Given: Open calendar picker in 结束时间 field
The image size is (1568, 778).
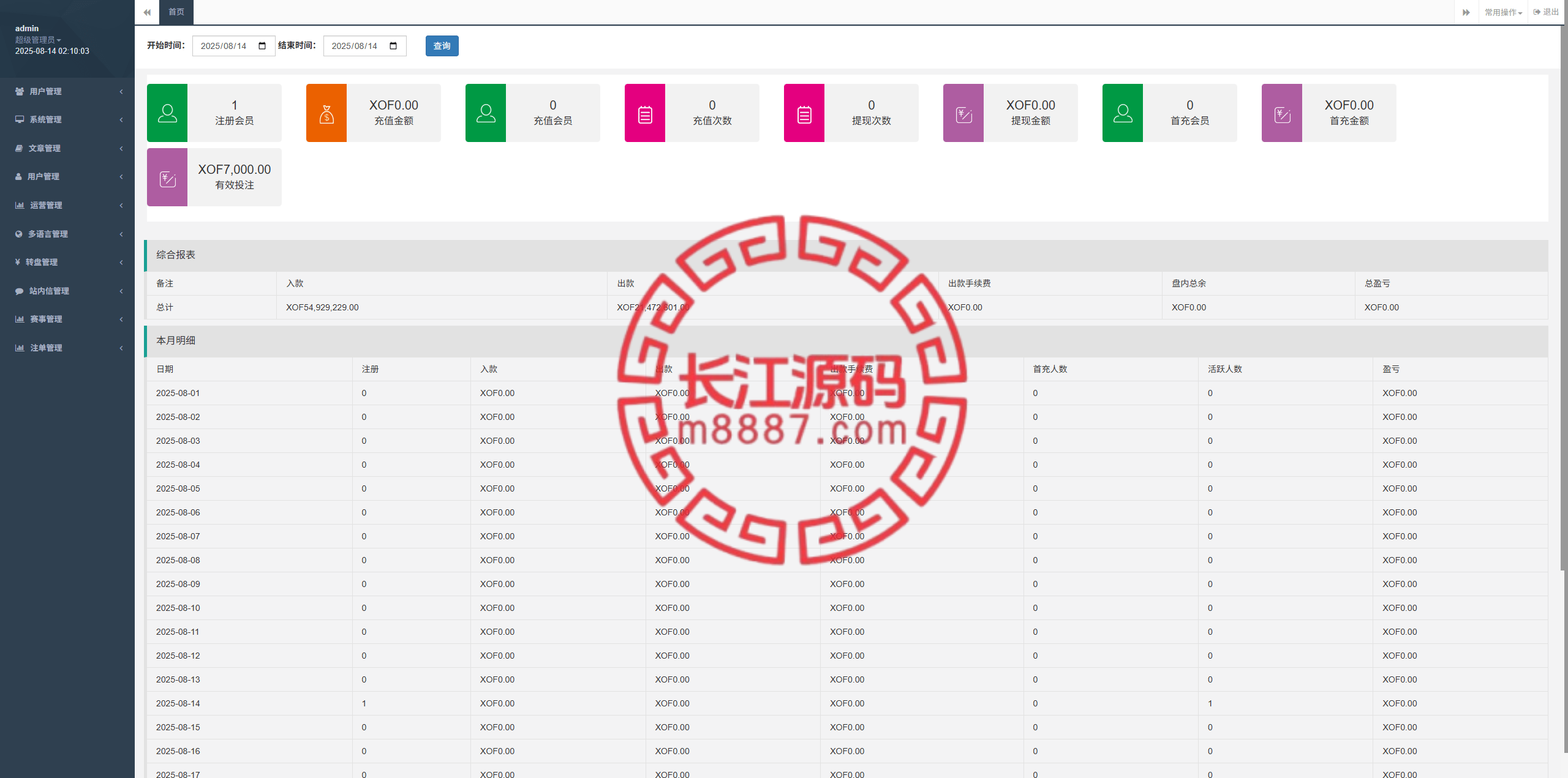Looking at the screenshot, I should pos(393,46).
